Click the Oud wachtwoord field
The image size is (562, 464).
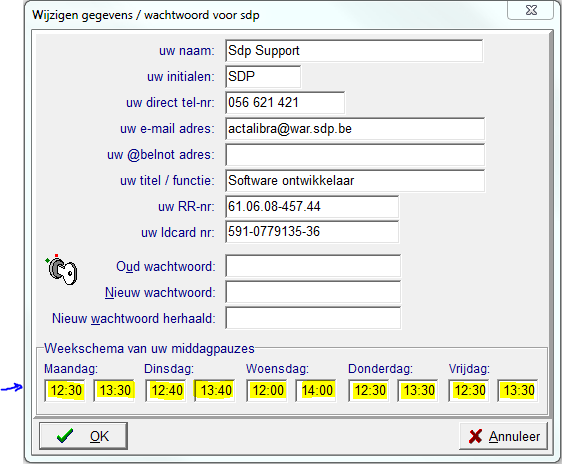click(x=313, y=266)
